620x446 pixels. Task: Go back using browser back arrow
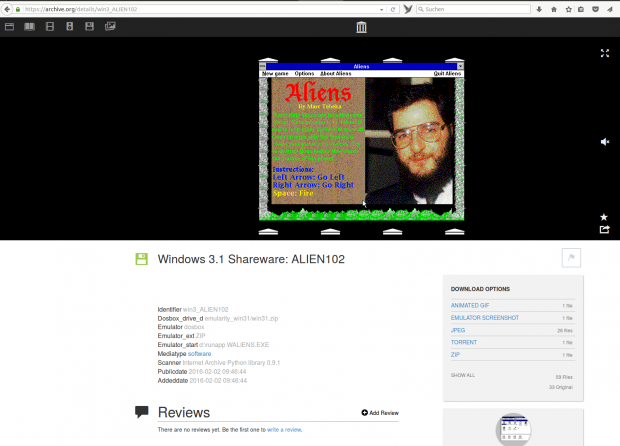[7, 9]
